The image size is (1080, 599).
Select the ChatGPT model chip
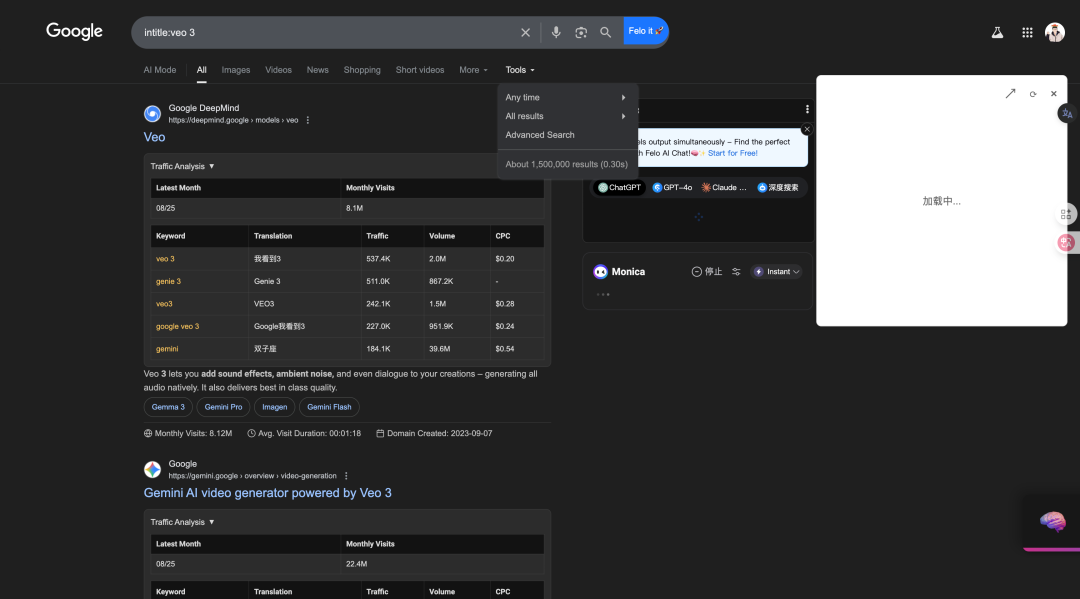coord(619,187)
